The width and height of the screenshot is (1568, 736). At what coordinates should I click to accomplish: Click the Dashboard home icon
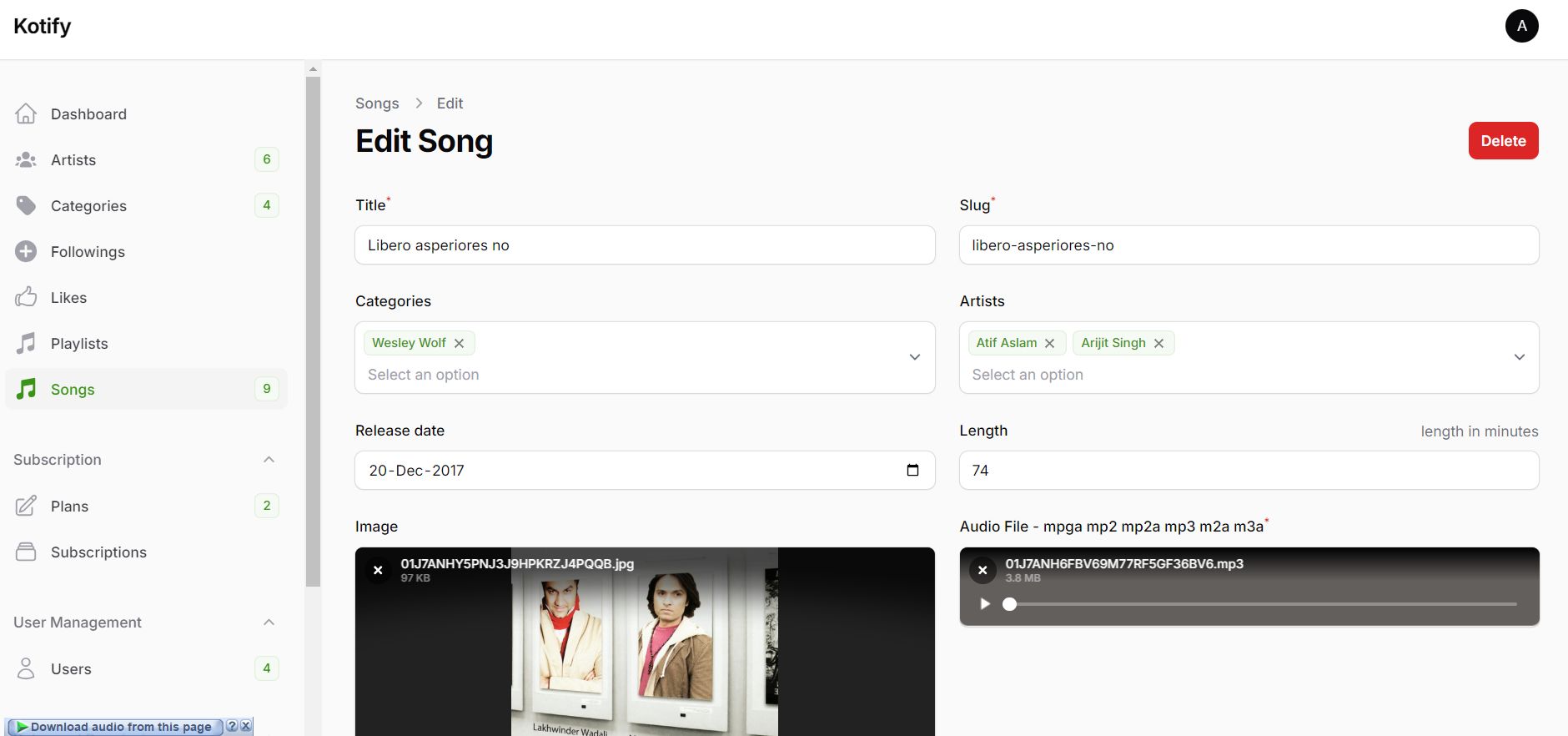[x=26, y=114]
